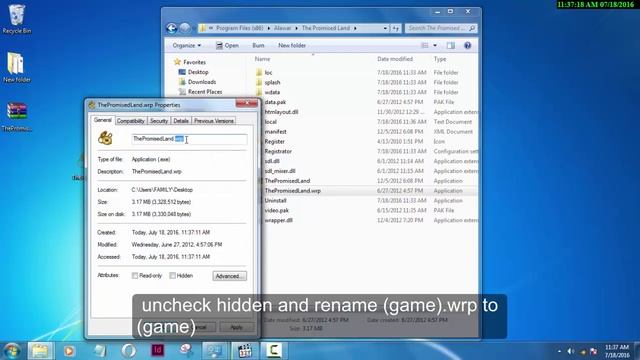Image resolution: width=640 pixels, height=360 pixels.
Task: Select the video.pak file
Action: click(276, 211)
